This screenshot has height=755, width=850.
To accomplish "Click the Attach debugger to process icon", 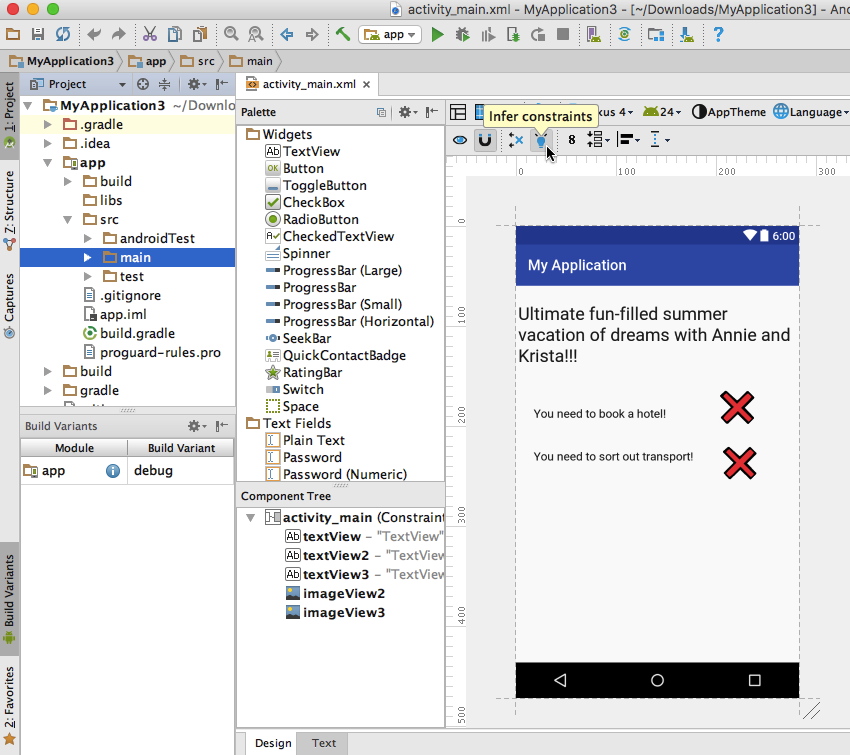I will 512,35.
